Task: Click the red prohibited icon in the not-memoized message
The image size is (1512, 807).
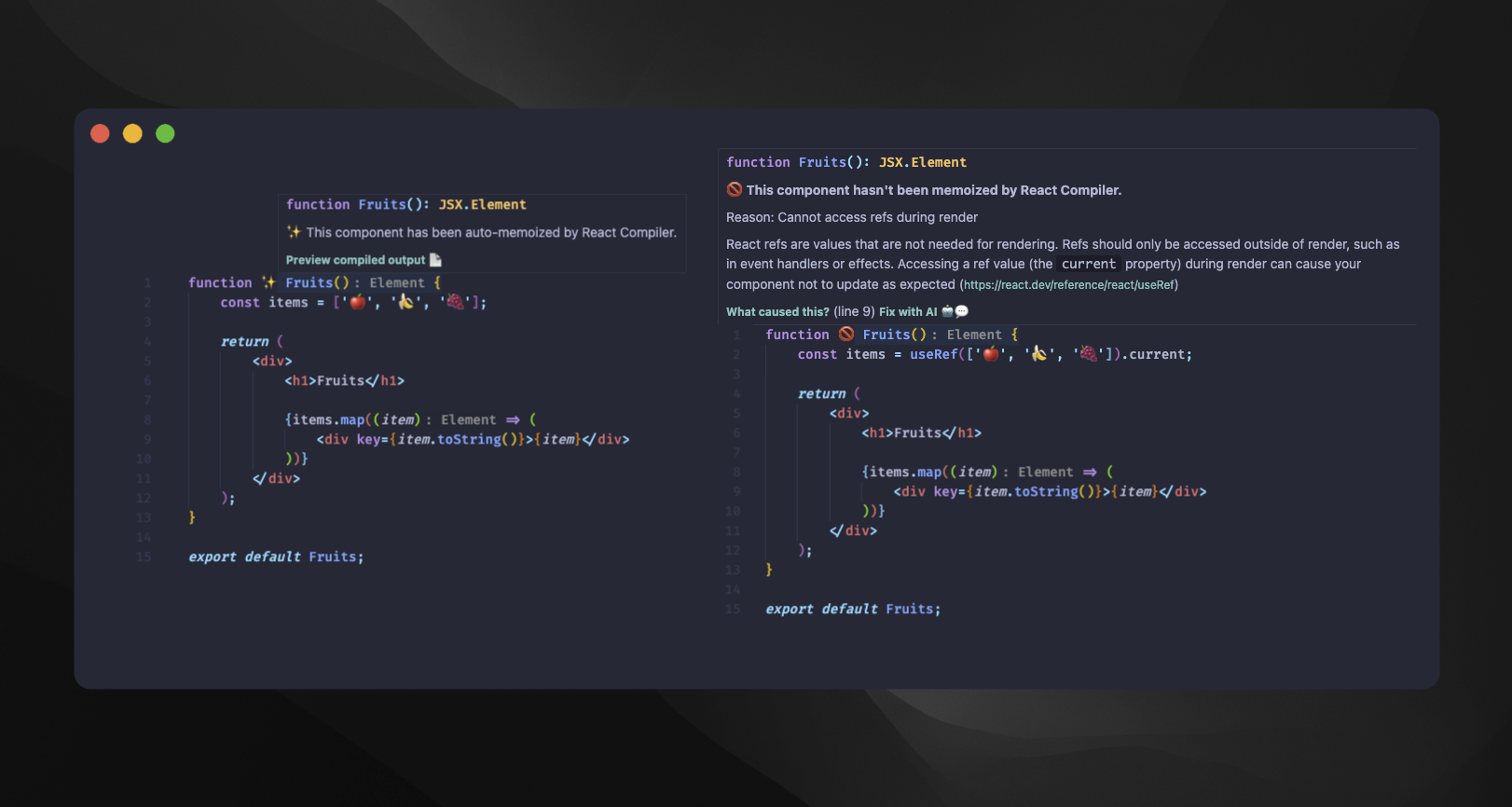Action: point(735,189)
